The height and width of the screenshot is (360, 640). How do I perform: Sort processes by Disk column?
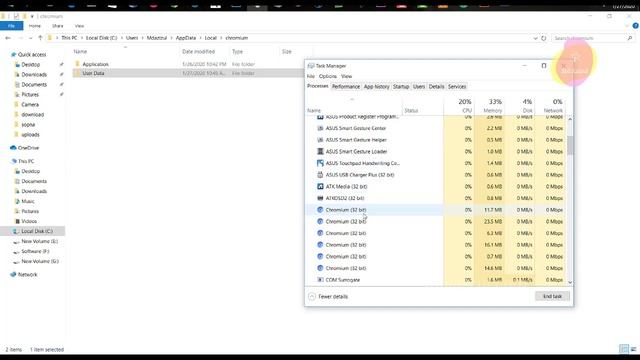point(519,106)
